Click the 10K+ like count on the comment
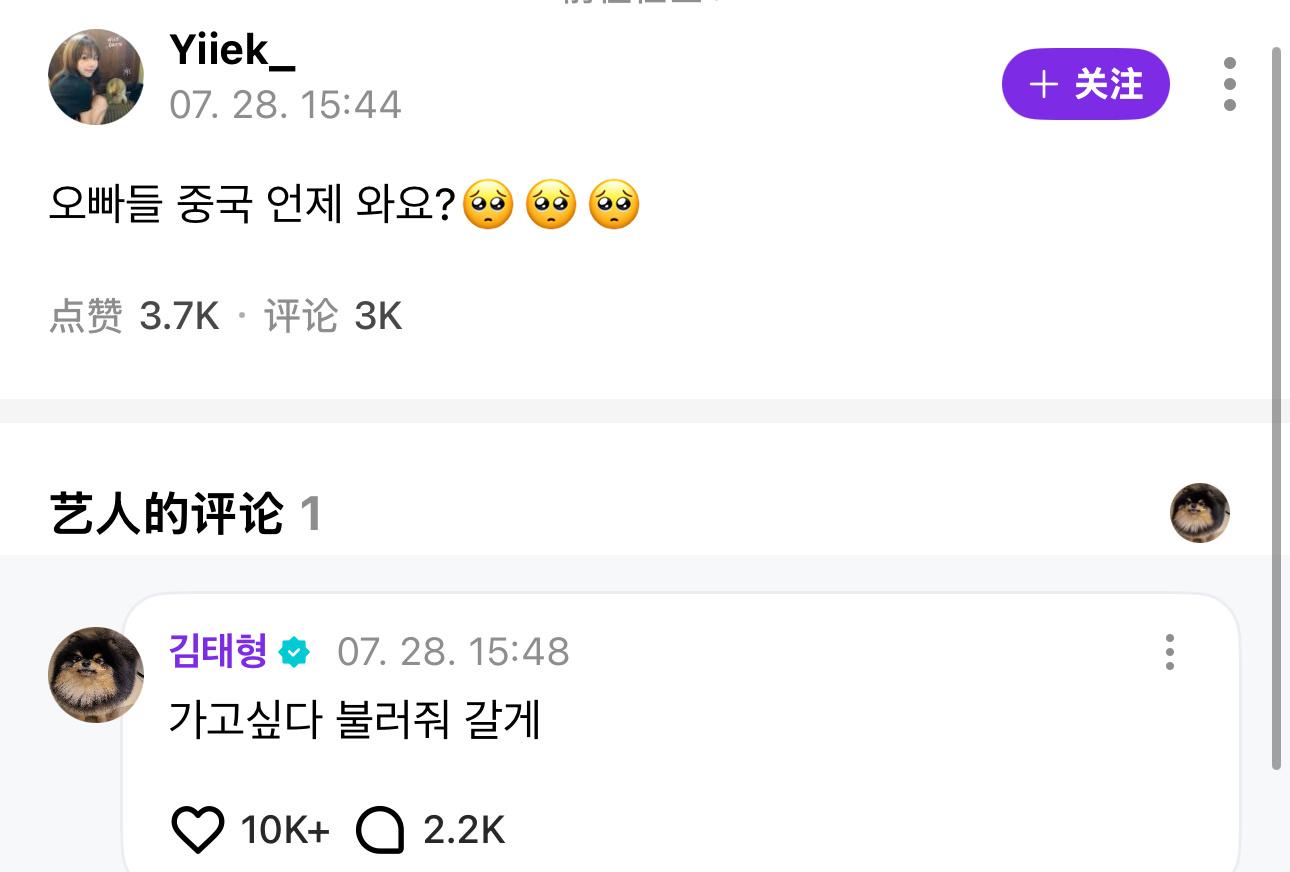Image resolution: width=1290 pixels, height=872 pixels. coord(285,830)
